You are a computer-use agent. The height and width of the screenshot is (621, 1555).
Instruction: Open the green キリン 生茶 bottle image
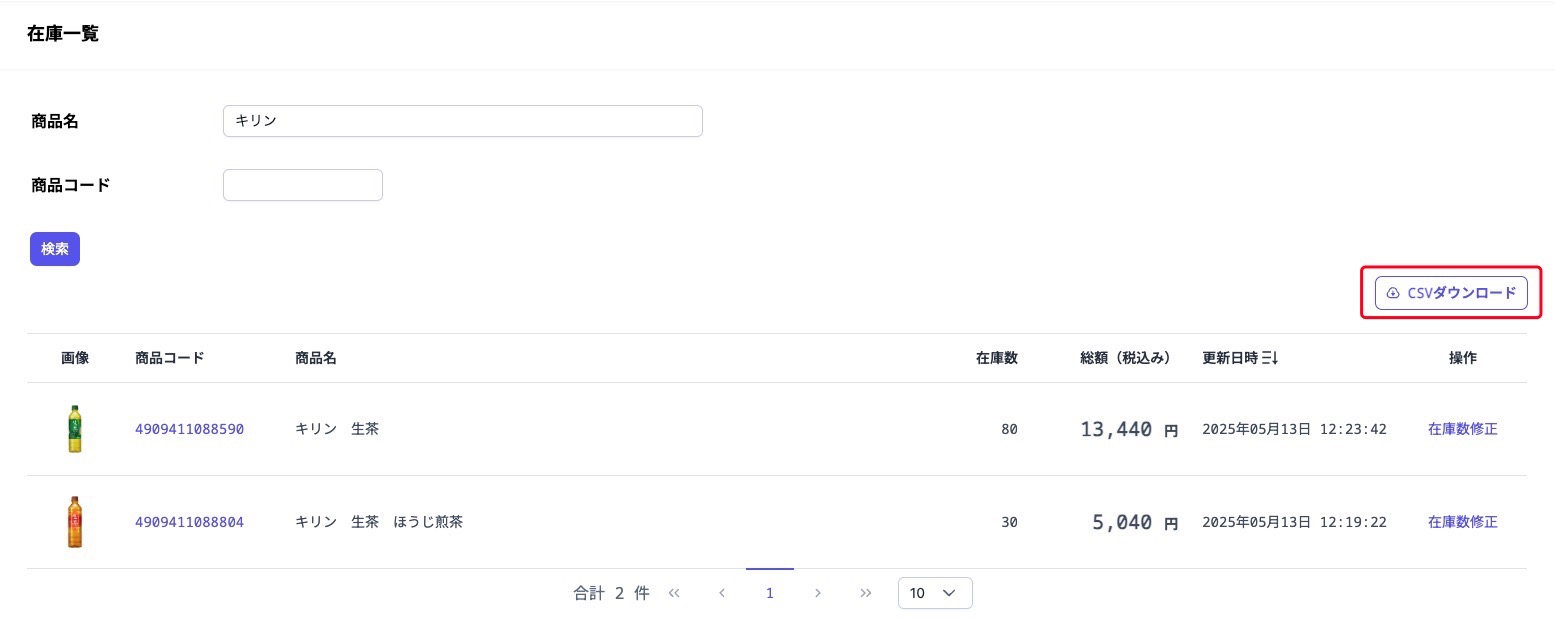pos(75,429)
